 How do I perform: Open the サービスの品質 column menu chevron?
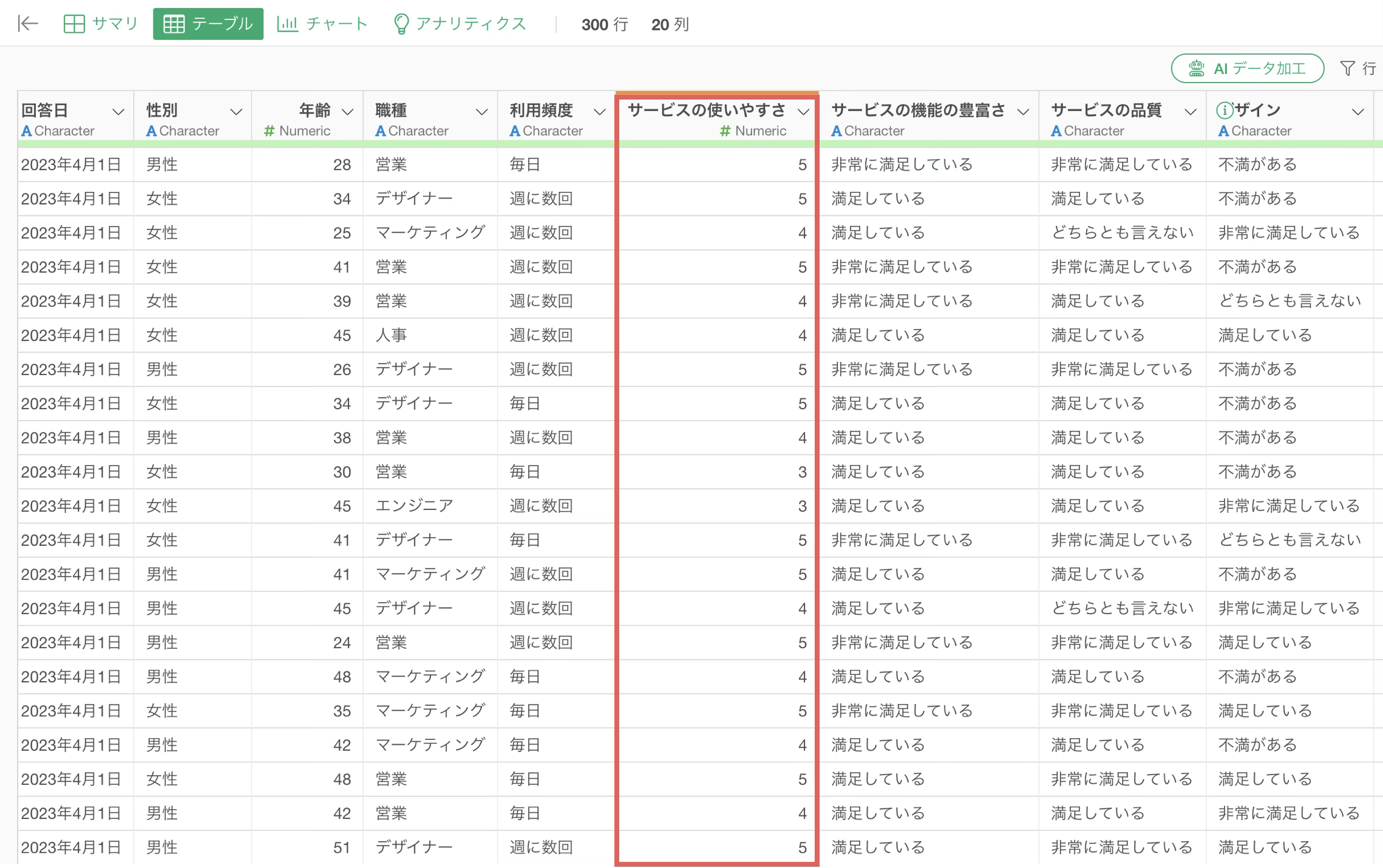point(1191,112)
